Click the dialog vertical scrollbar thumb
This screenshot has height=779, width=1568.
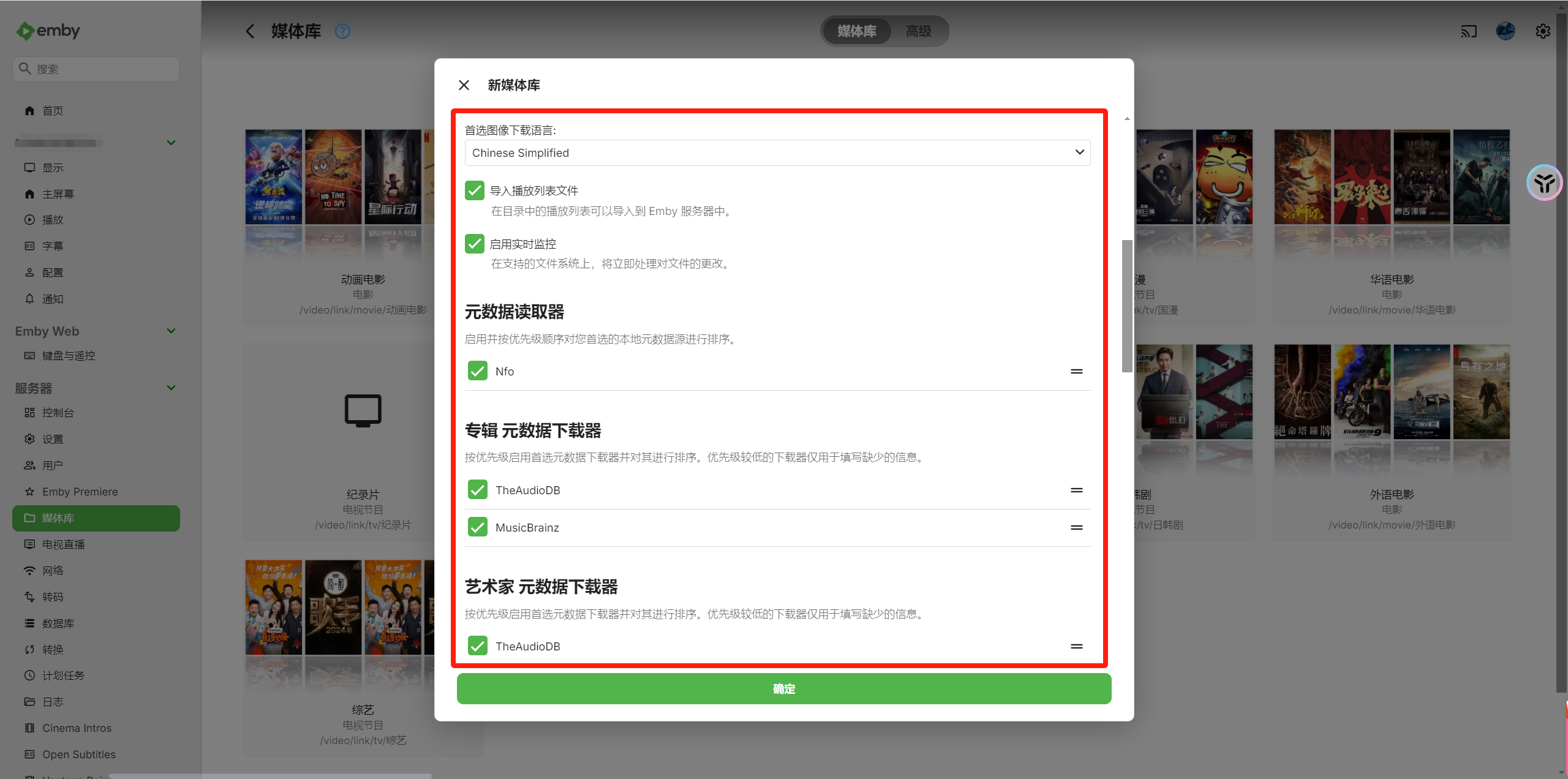1126,306
